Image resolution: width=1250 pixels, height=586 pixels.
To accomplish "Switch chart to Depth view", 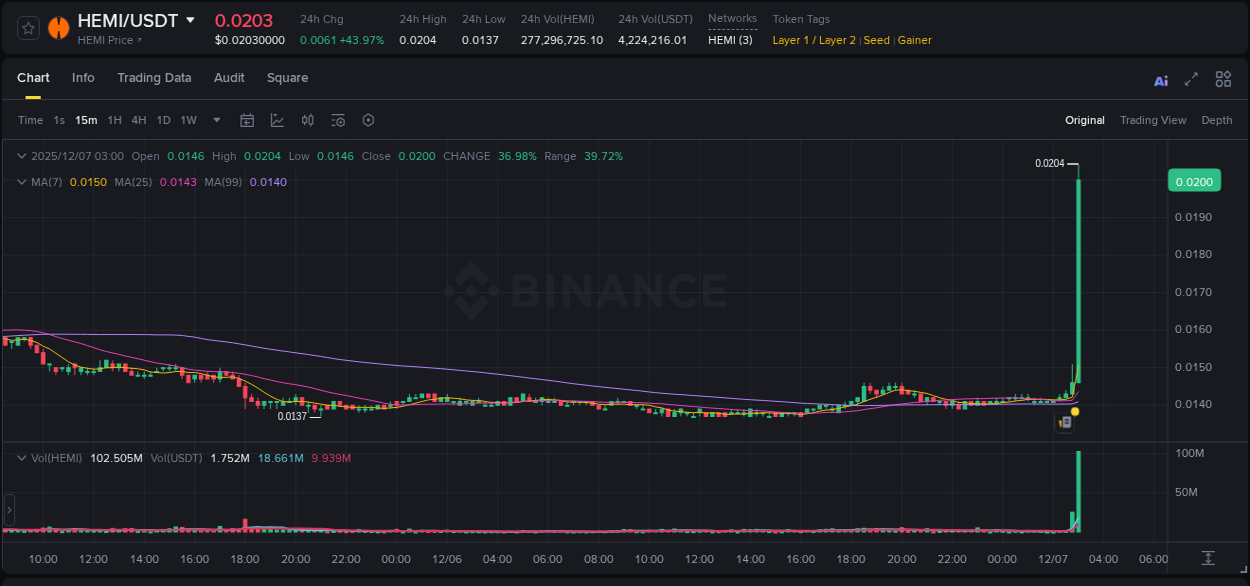I will (1217, 120).
